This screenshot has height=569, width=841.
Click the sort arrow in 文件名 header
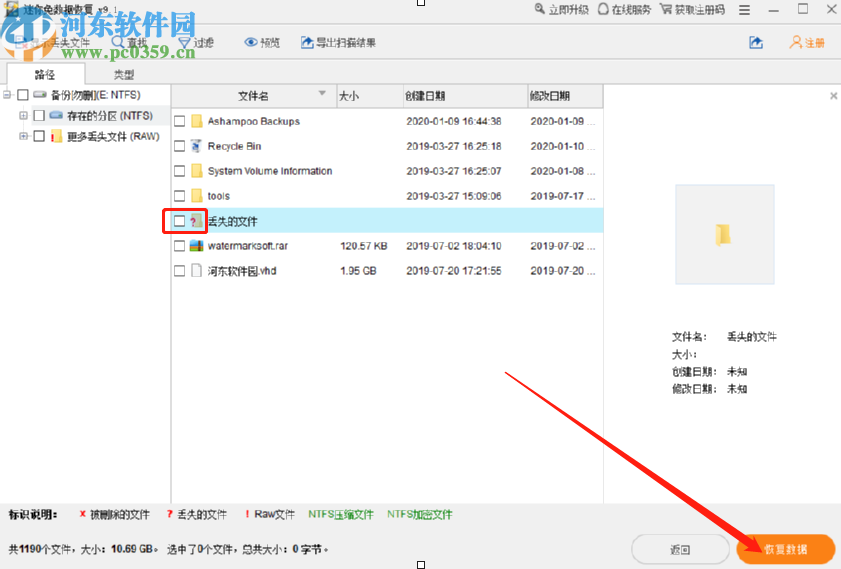click(322, 93)
